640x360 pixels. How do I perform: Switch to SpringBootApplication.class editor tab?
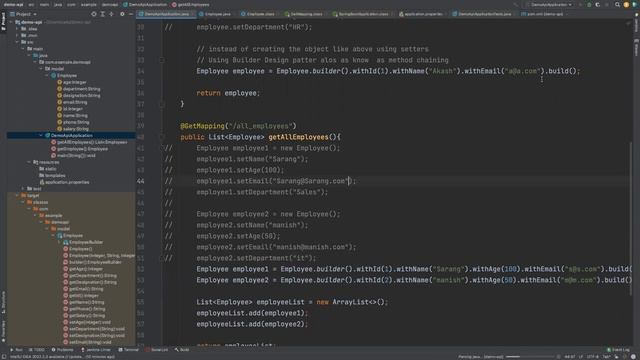(363, 14)
